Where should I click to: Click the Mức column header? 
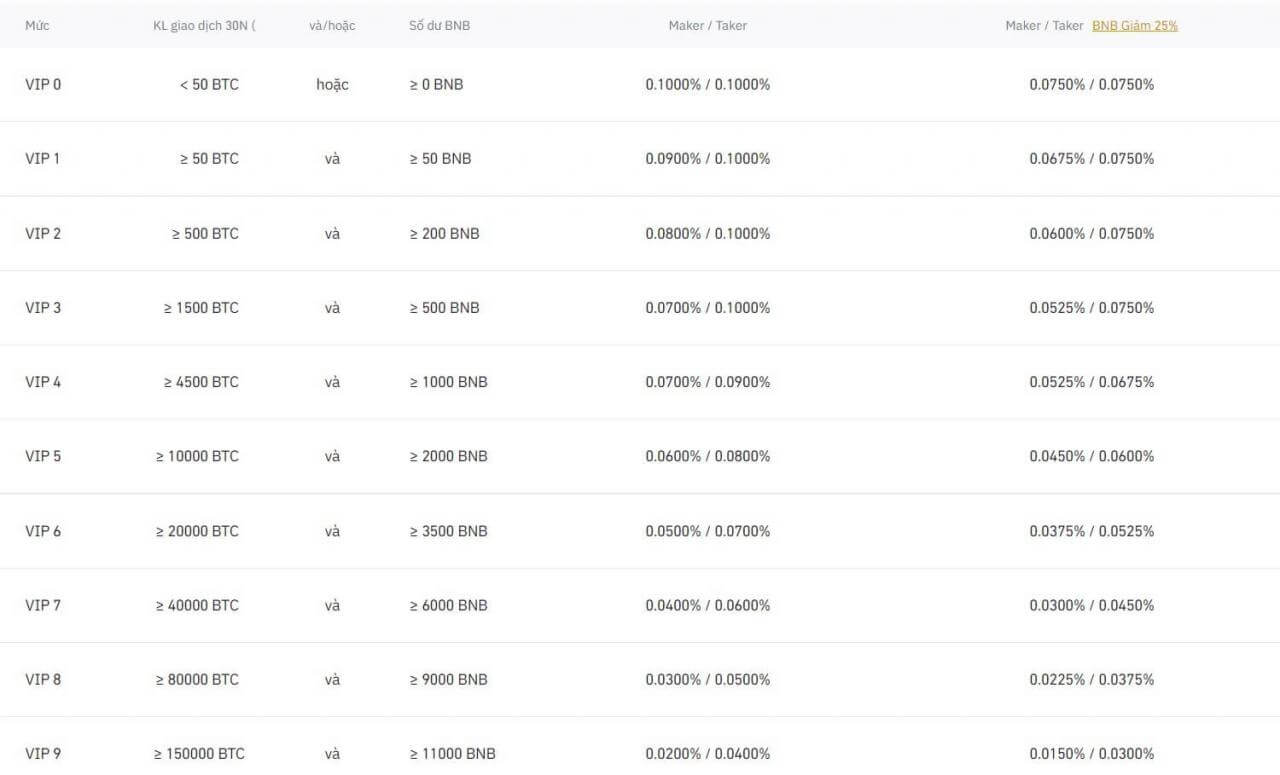(37, 26)
